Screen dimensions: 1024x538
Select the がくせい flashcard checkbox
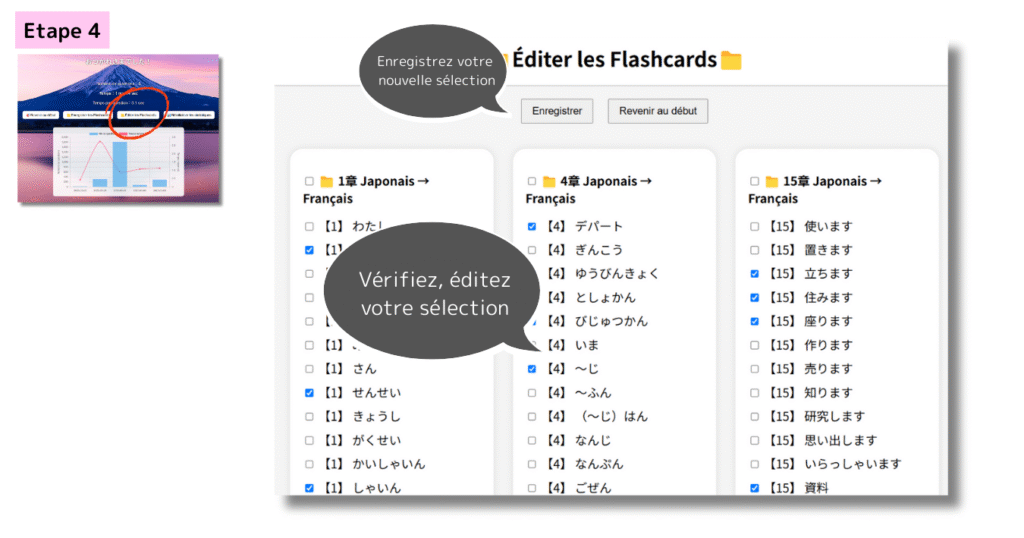[x=309, y=440]
